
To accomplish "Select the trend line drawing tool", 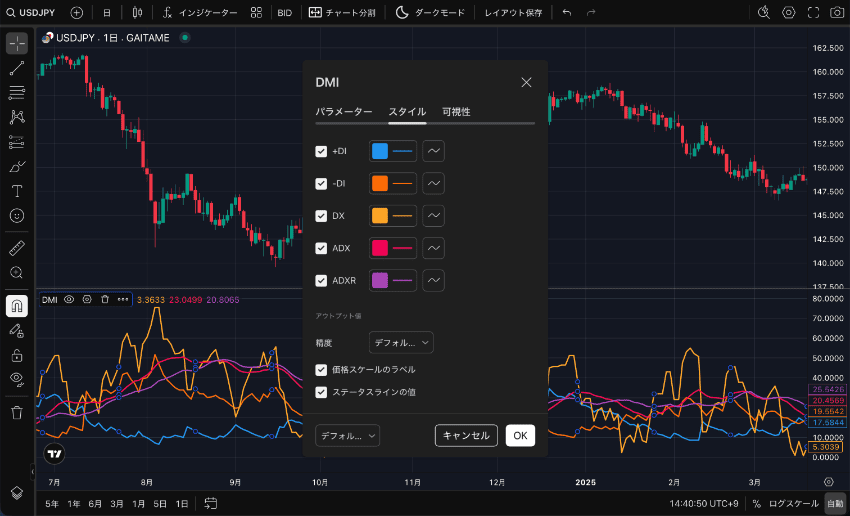I will tap(17, 68).
